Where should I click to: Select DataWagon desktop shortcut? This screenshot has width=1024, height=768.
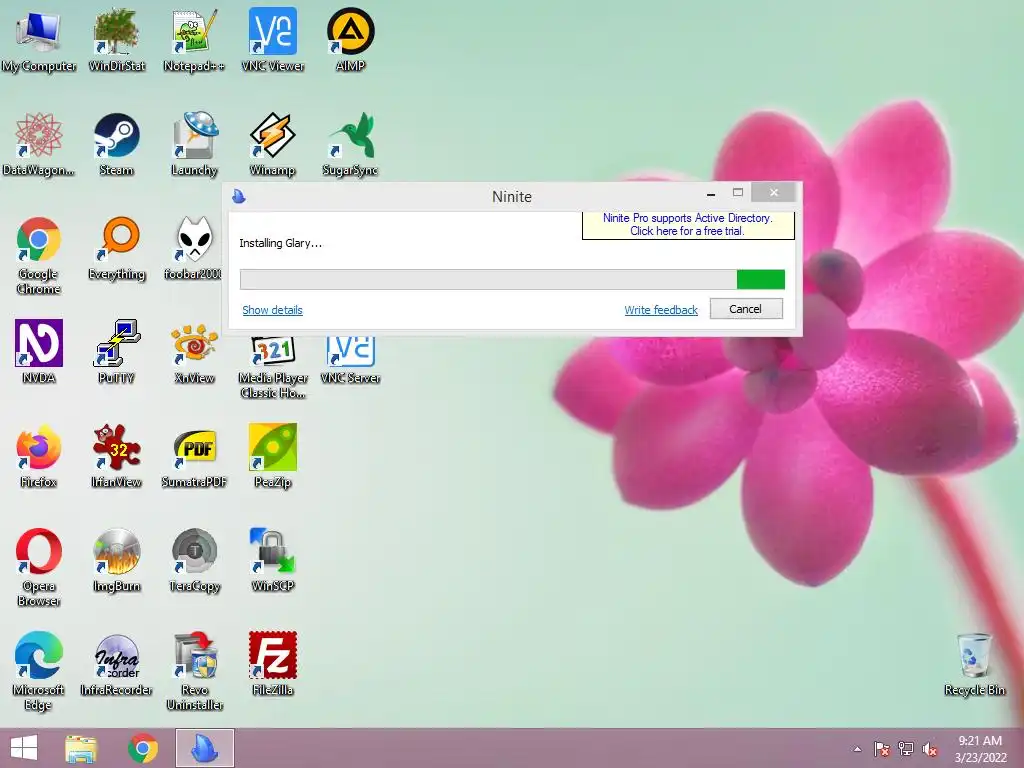[39, 145]
